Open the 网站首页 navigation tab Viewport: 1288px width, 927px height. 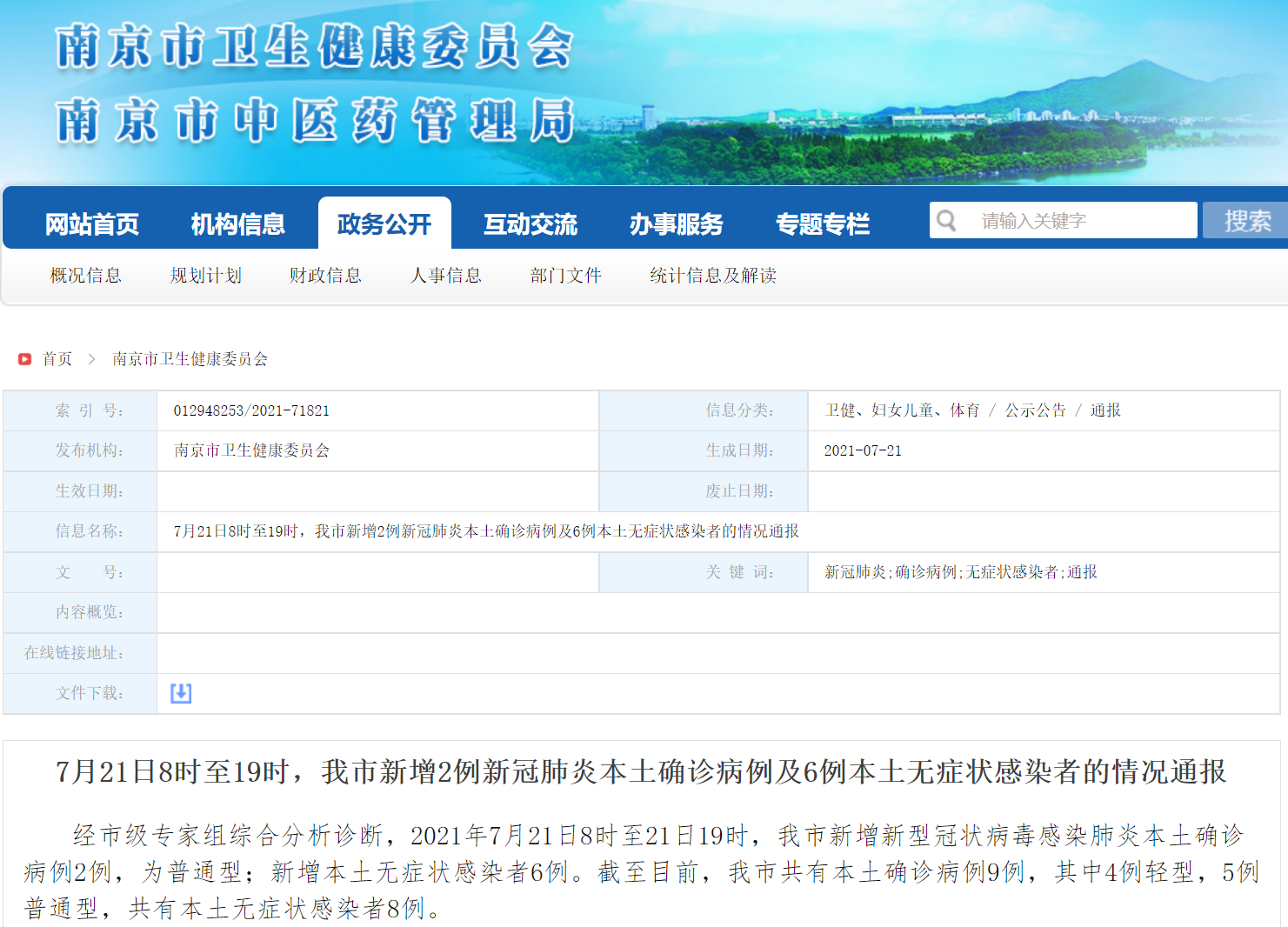(x=92, y=224)
